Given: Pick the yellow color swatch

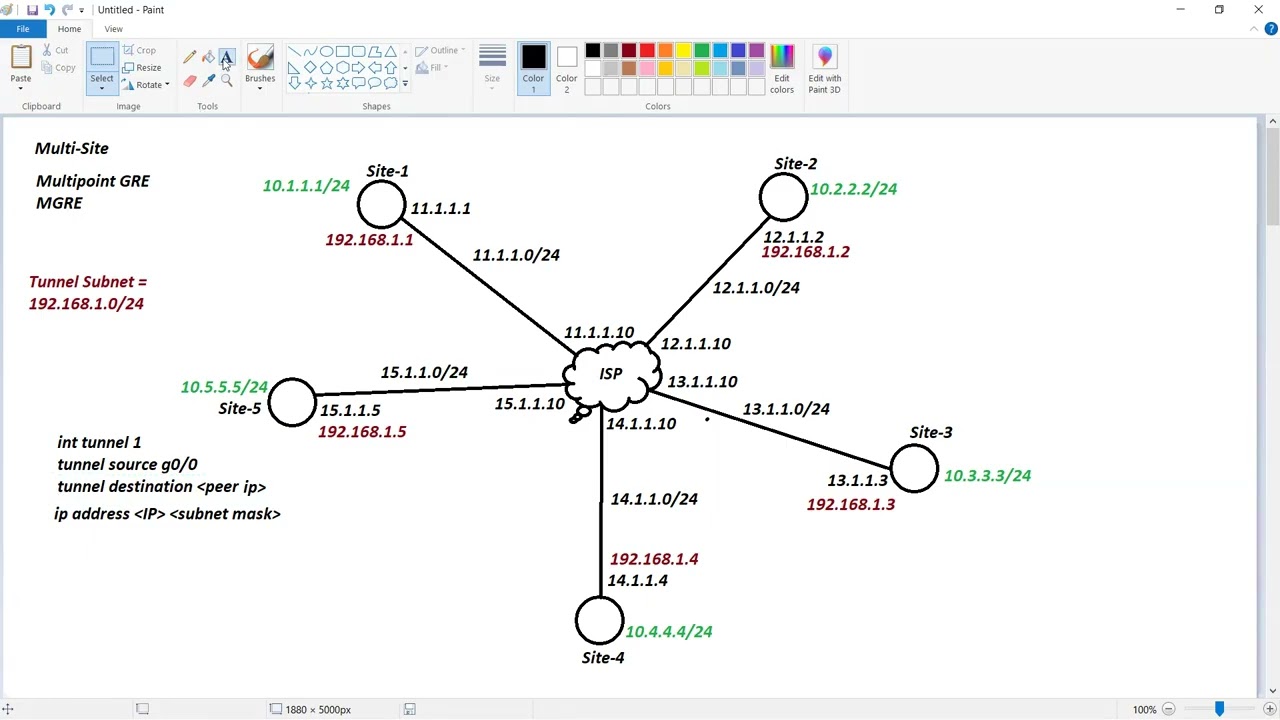Looking at the screenshot, I should (x=683, y=50).
